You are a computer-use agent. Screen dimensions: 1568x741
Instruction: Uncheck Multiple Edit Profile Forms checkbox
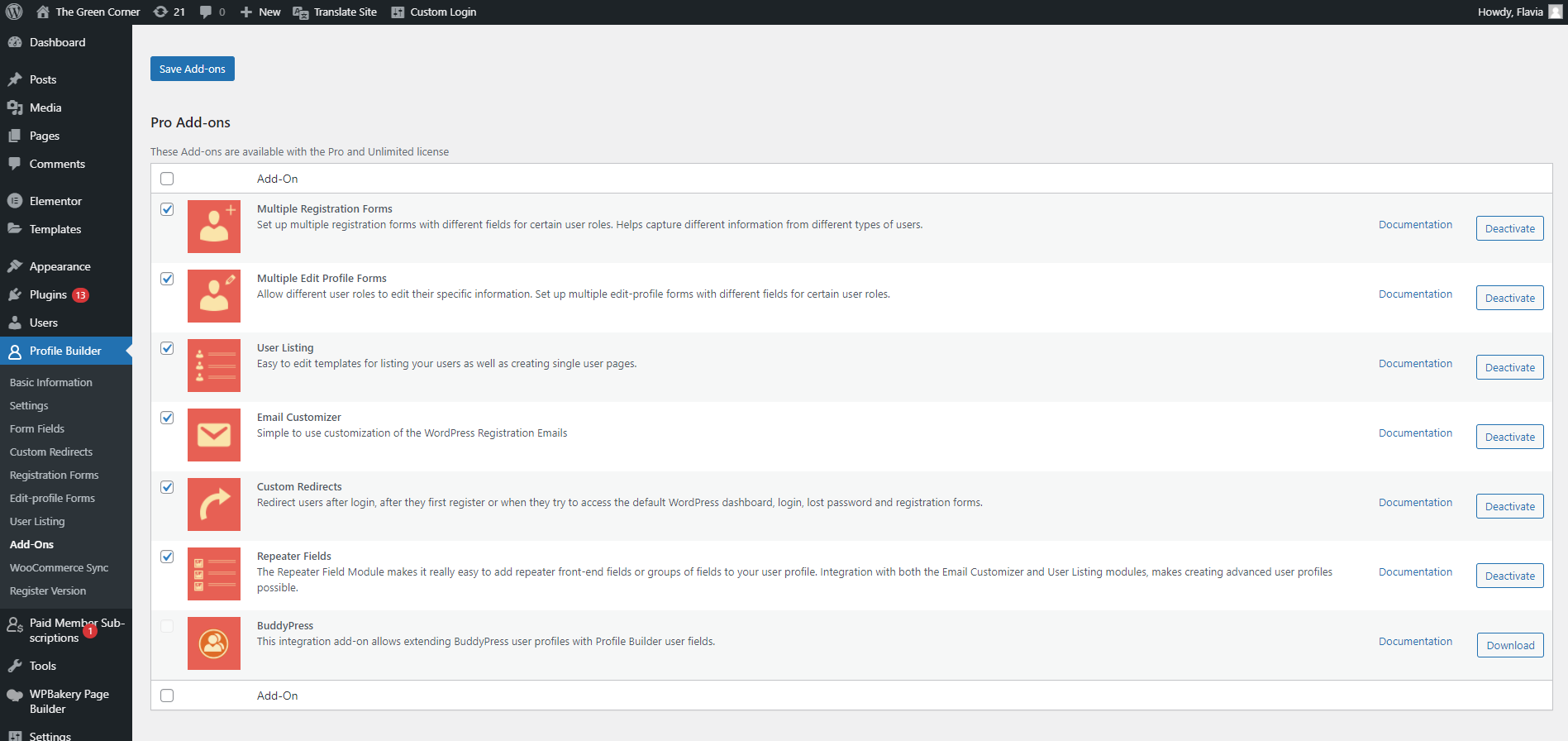click(x=167, y=279)
